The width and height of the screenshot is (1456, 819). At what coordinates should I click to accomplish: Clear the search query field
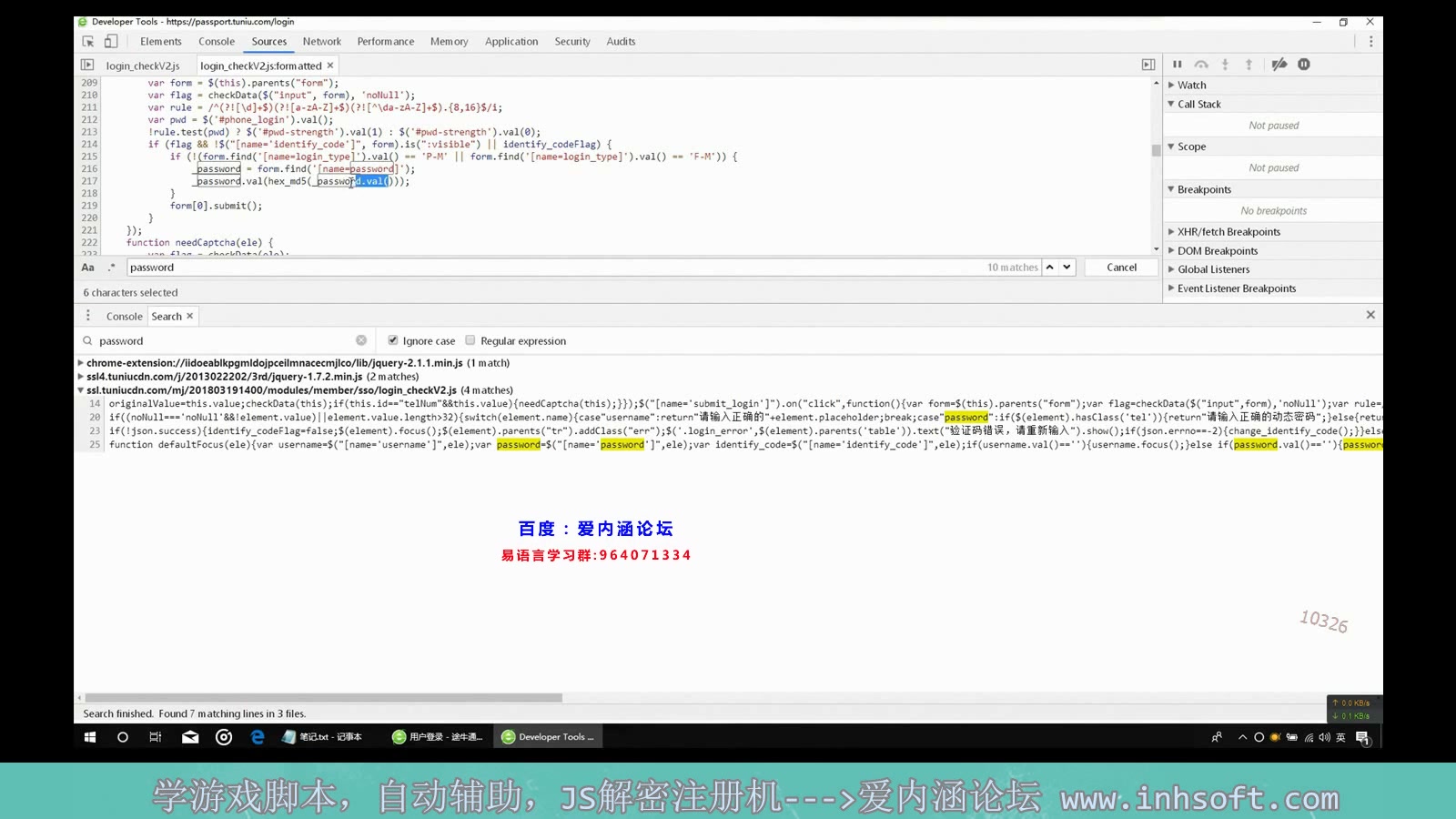click(361, 340)
